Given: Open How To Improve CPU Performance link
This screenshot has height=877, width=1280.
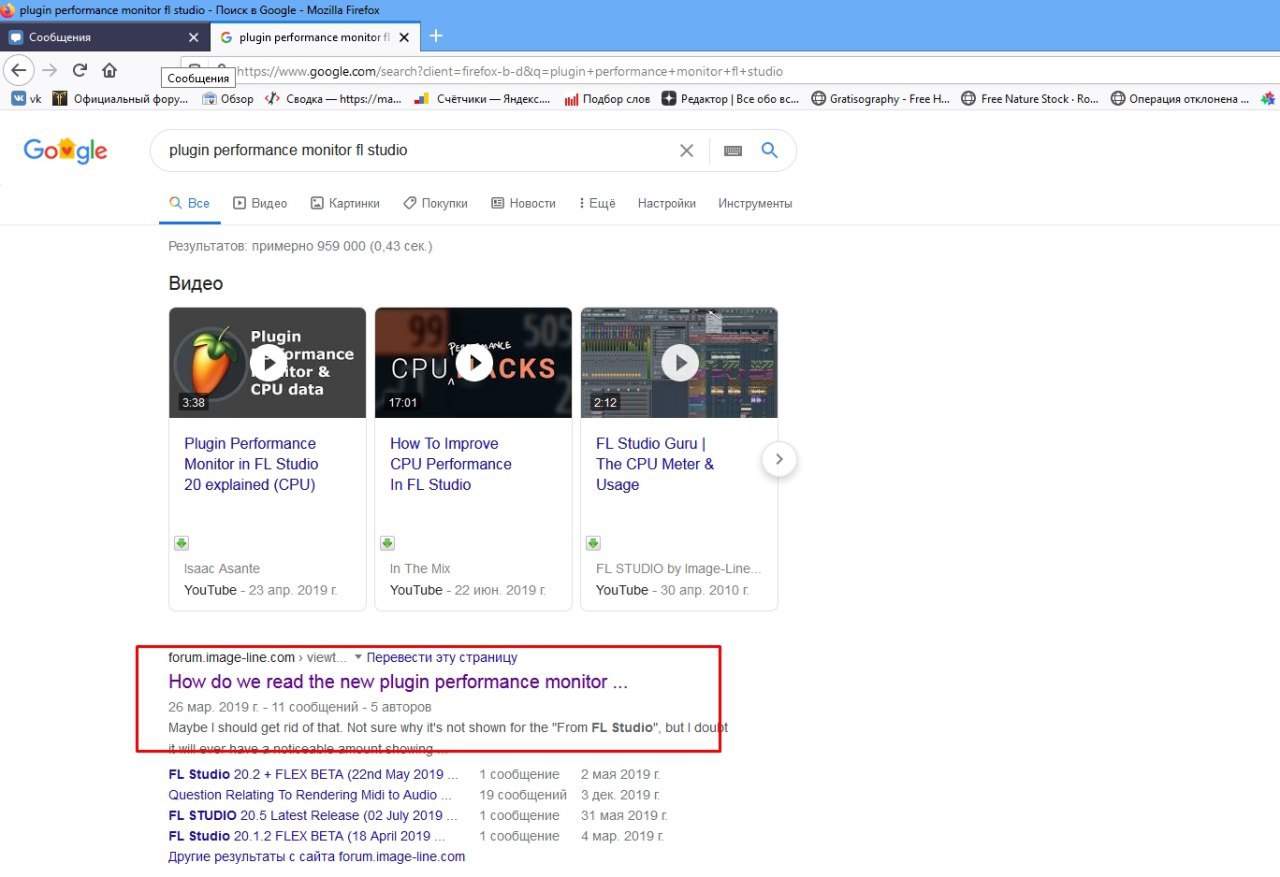Looking at the screenshot, I should click(x=451, y=464).
